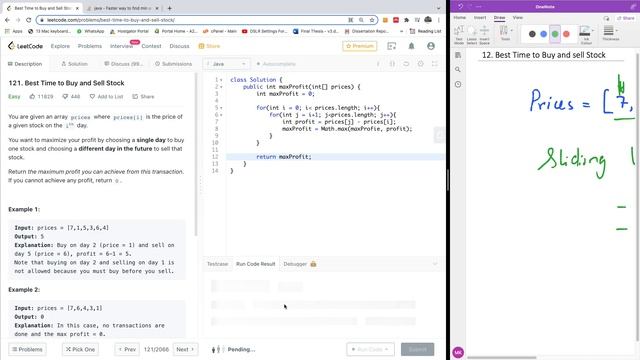The image size is (640, 360).
Task: Click the Premium button
Action: point(360,46)
